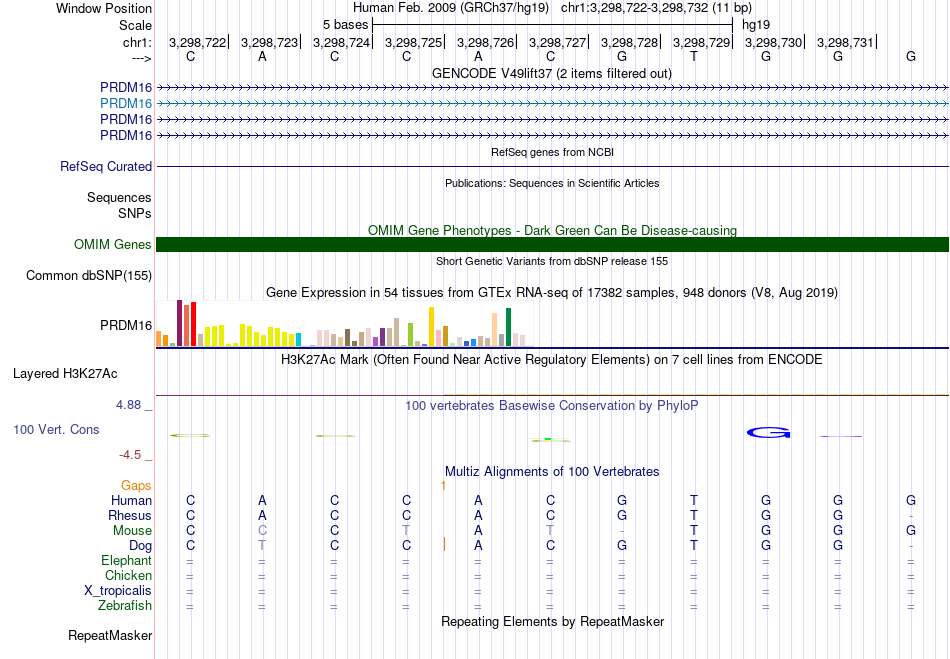Click position label 3,298,729
This screenshot has height=659, width=950.
(x=701, y=42)
